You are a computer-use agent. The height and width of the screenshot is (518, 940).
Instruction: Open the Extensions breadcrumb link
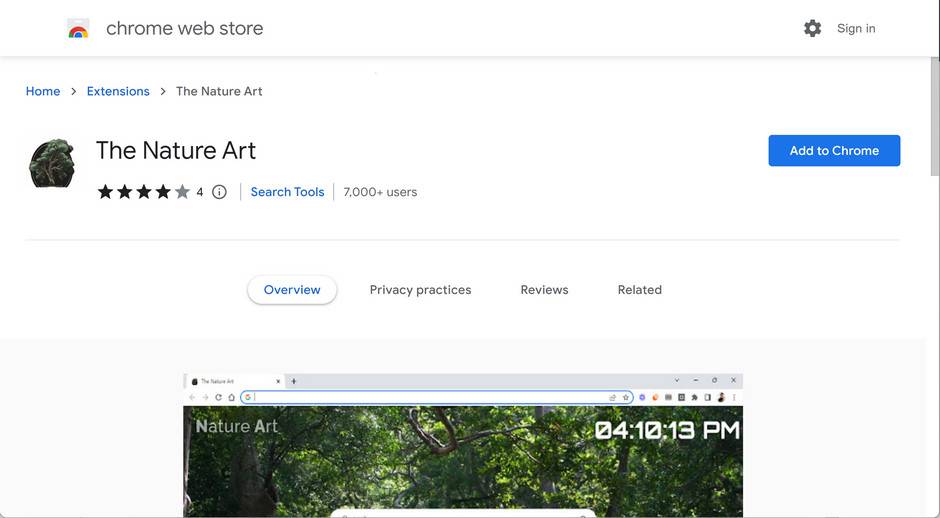coord(118,91)
